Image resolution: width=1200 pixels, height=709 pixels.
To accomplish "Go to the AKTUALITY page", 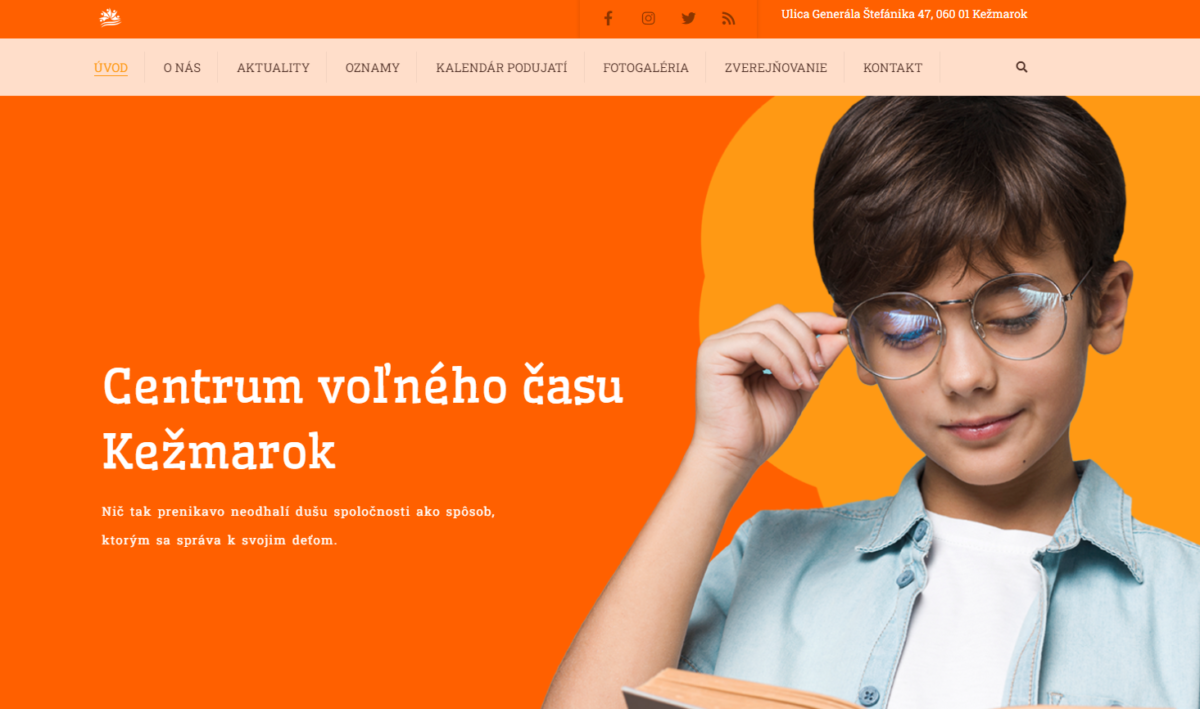I will point(273,68).
